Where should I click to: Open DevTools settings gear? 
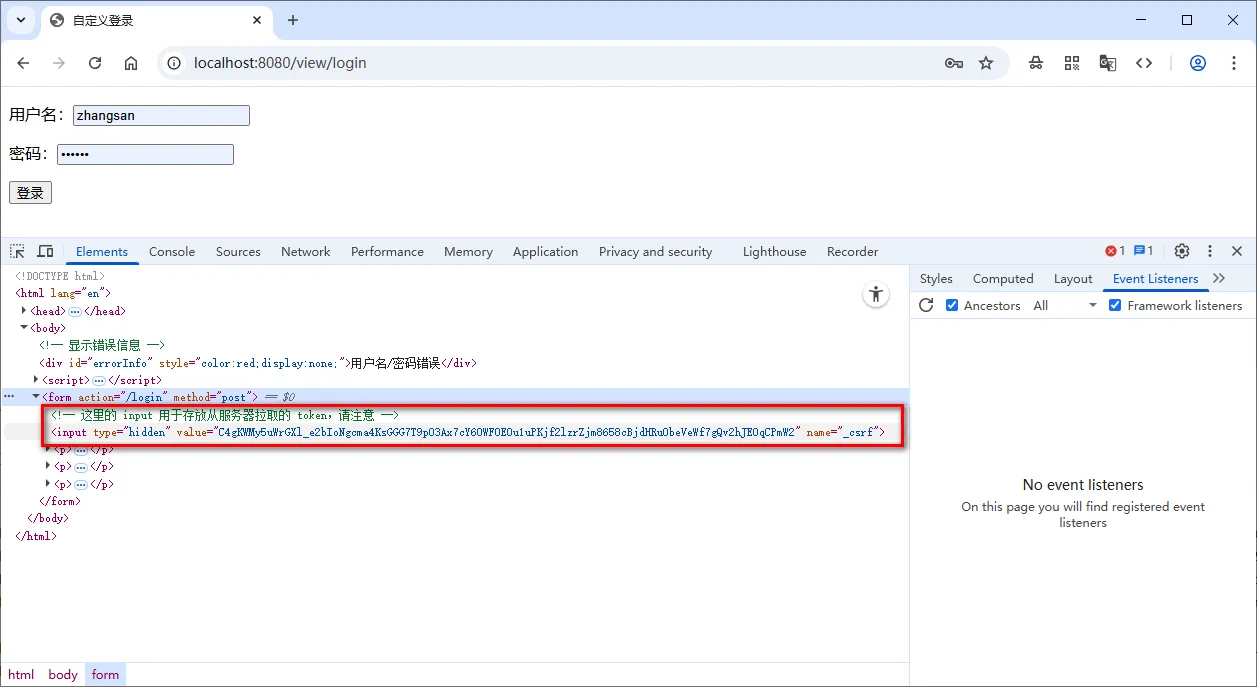[x=1182, y=251]
